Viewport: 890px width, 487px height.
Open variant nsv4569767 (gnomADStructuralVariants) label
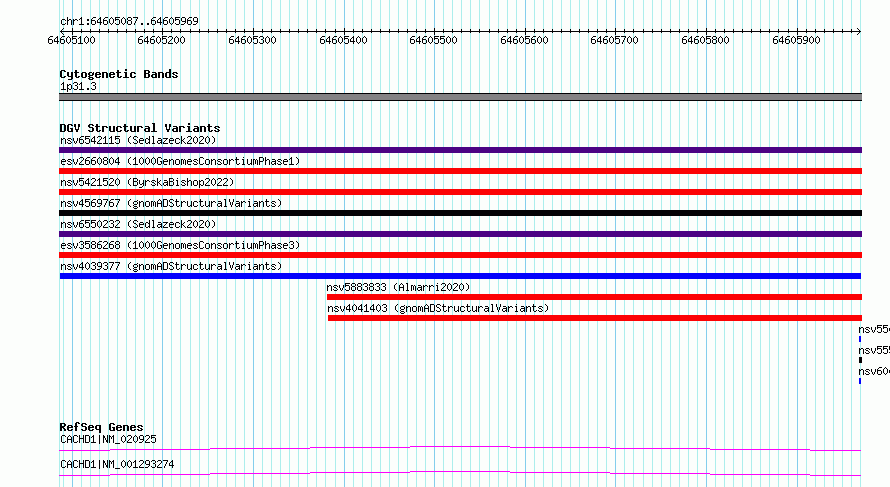click(171, 203)
